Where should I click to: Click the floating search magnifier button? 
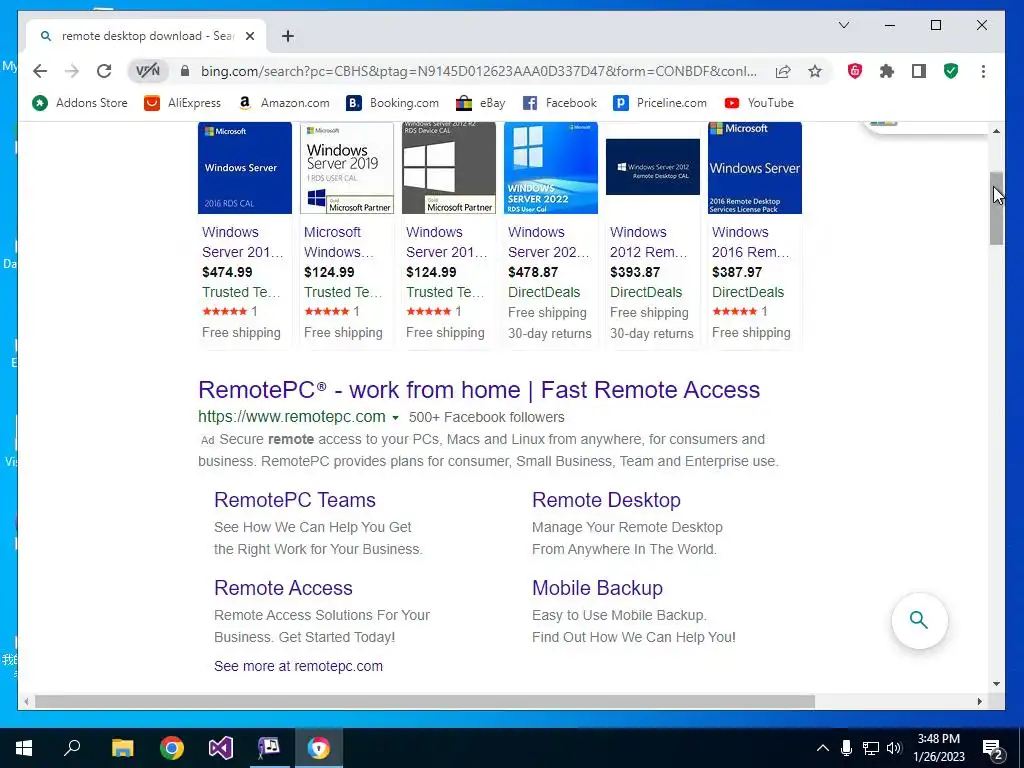point(919,620)
